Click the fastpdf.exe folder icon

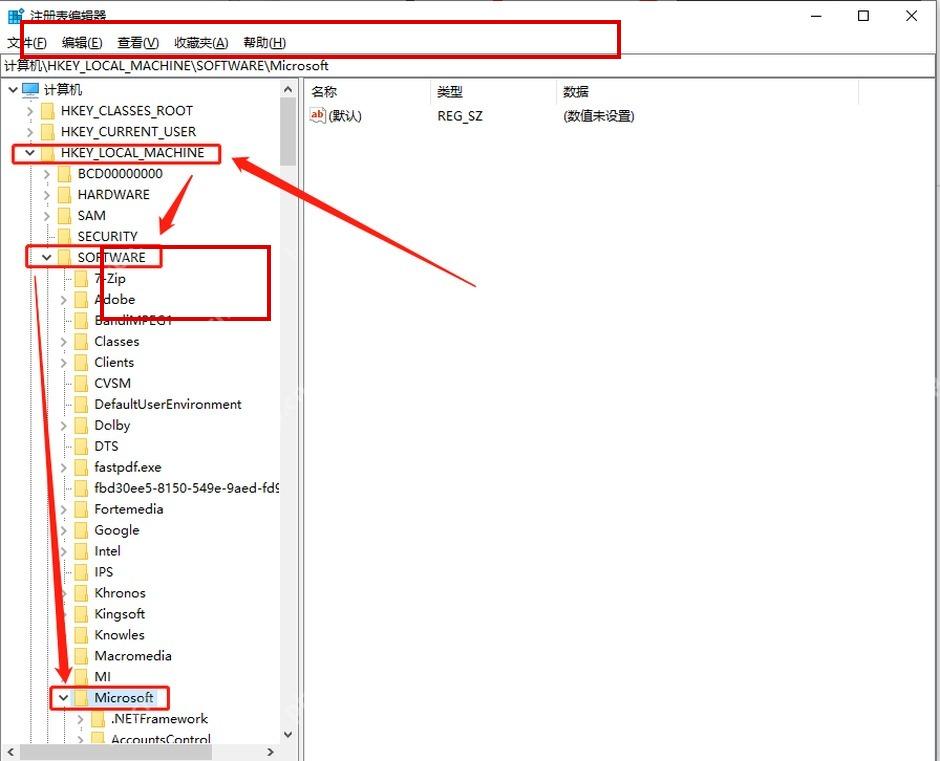[x=81, y=468]
